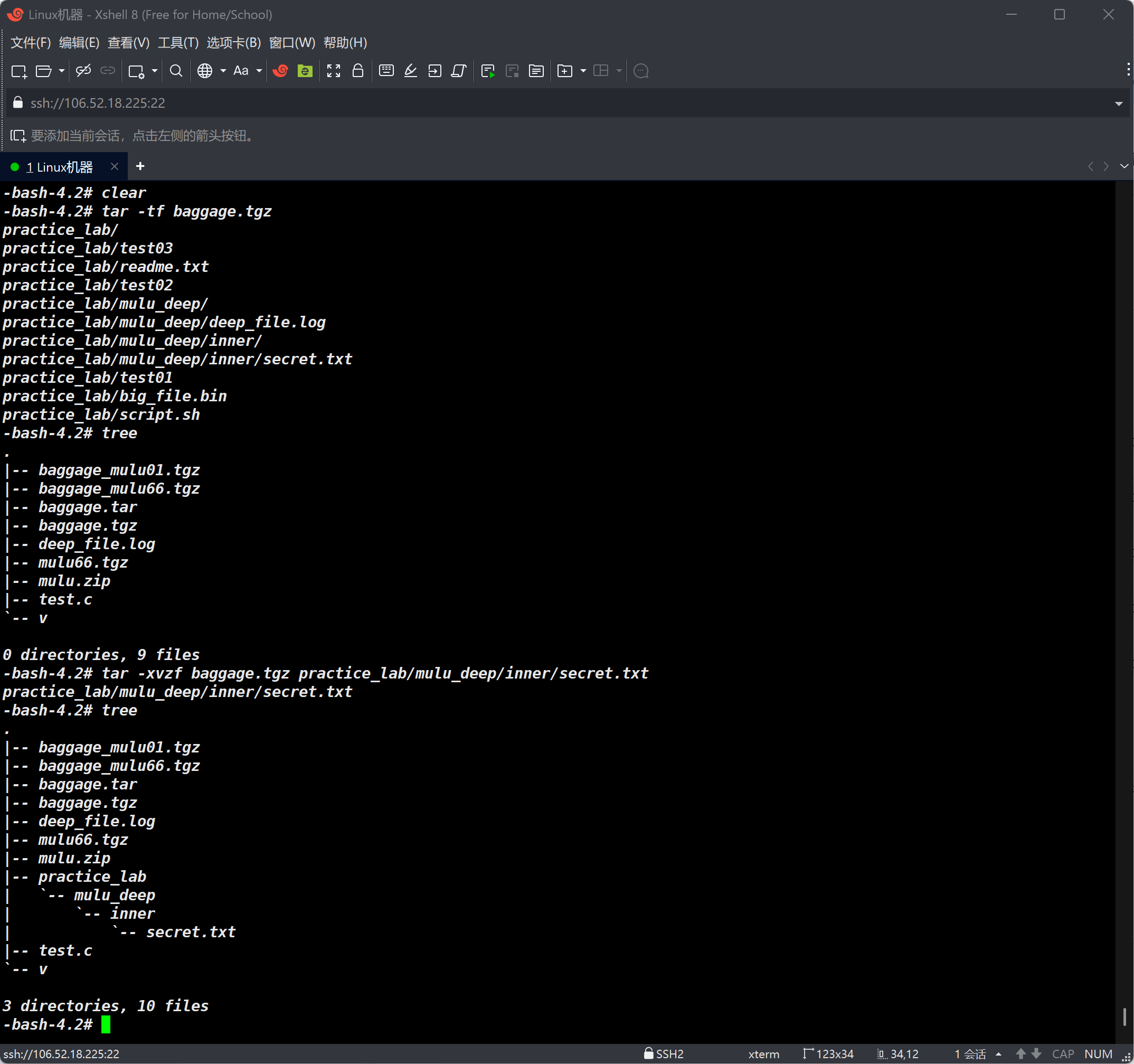The width and height of the screenshot is (1134, 1064).
Task: Click the Disconnect session icon
Action: pyautogui.click(x=83, y=71)
